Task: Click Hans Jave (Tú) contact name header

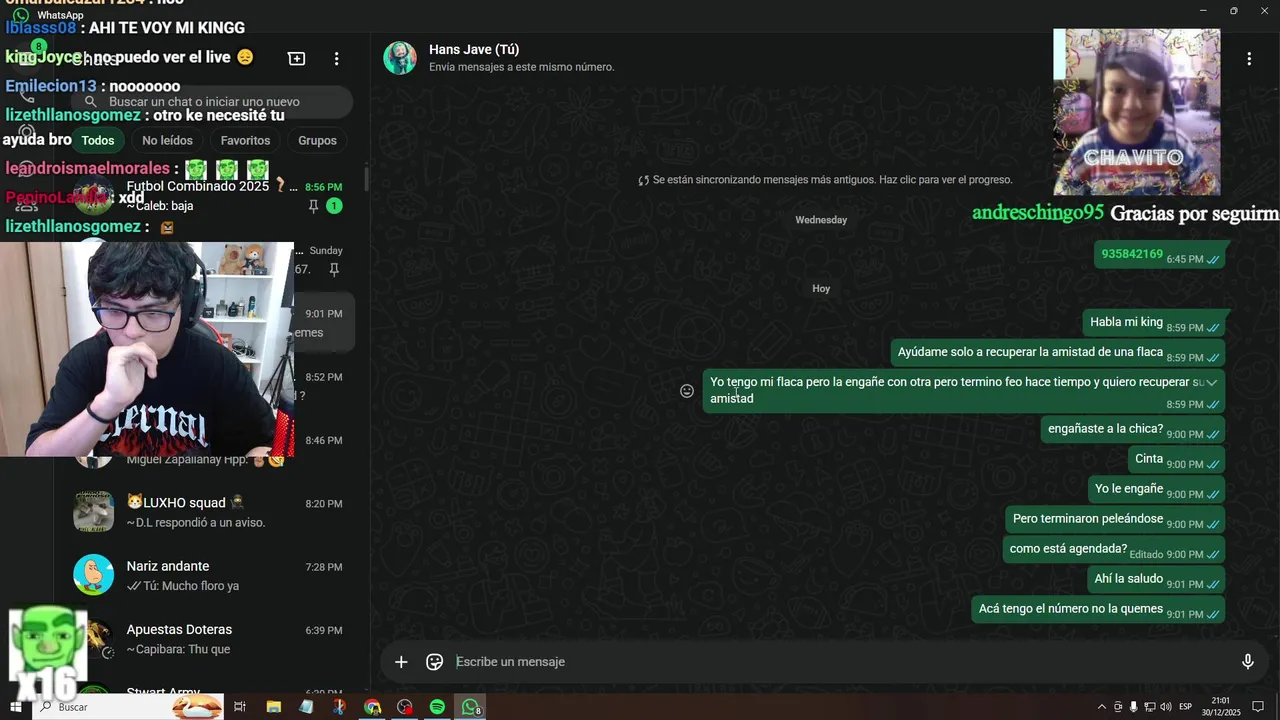Action: point(474,49)
